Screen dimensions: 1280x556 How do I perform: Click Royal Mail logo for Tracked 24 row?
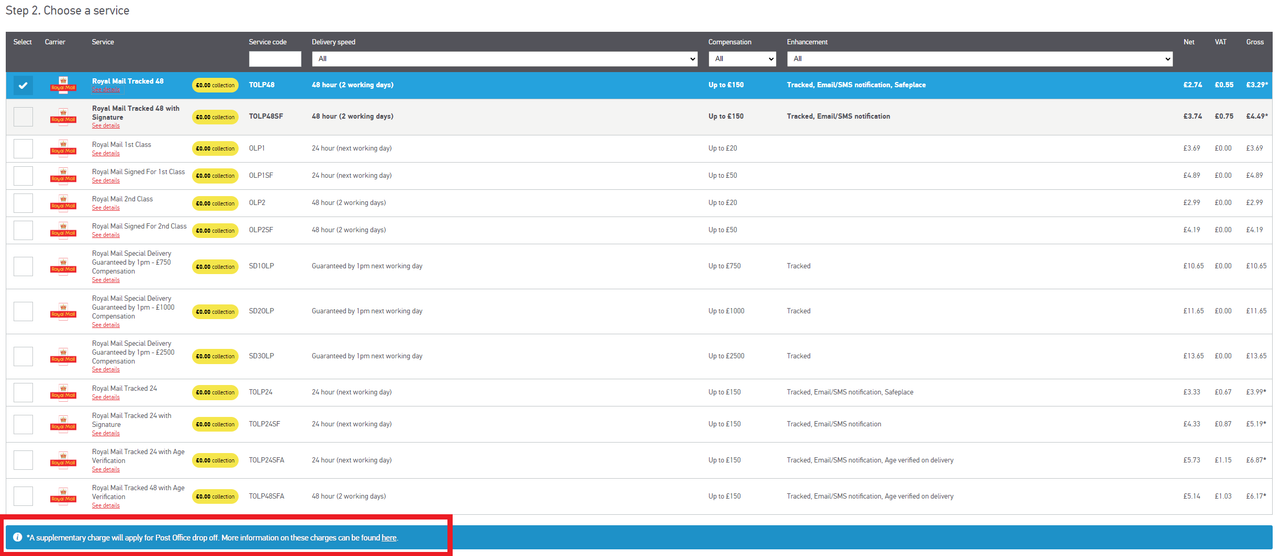[63, 392]
